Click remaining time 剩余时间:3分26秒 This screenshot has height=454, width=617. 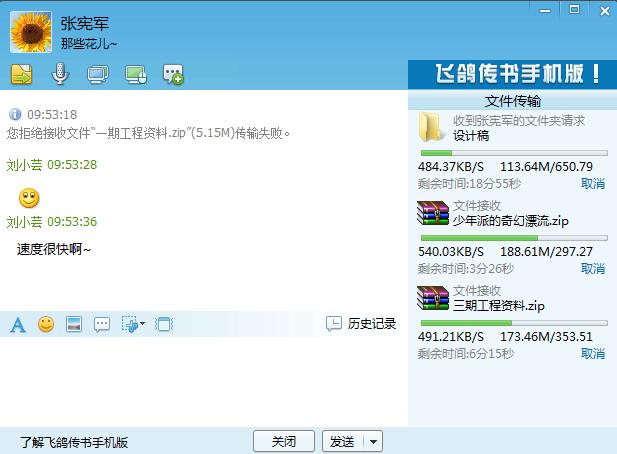(x=466, y=269)
